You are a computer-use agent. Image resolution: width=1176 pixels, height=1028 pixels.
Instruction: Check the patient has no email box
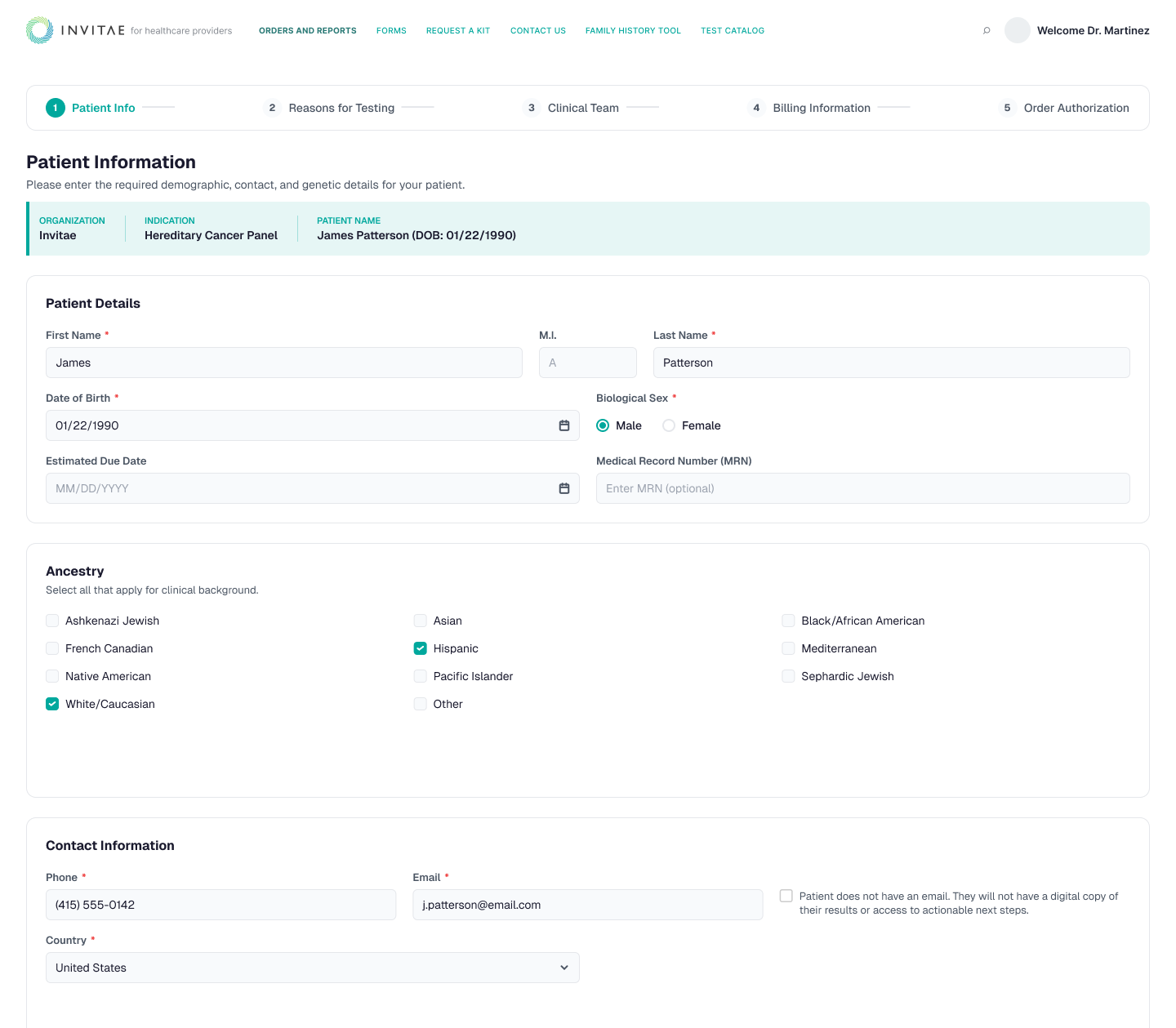pos(786,896)
